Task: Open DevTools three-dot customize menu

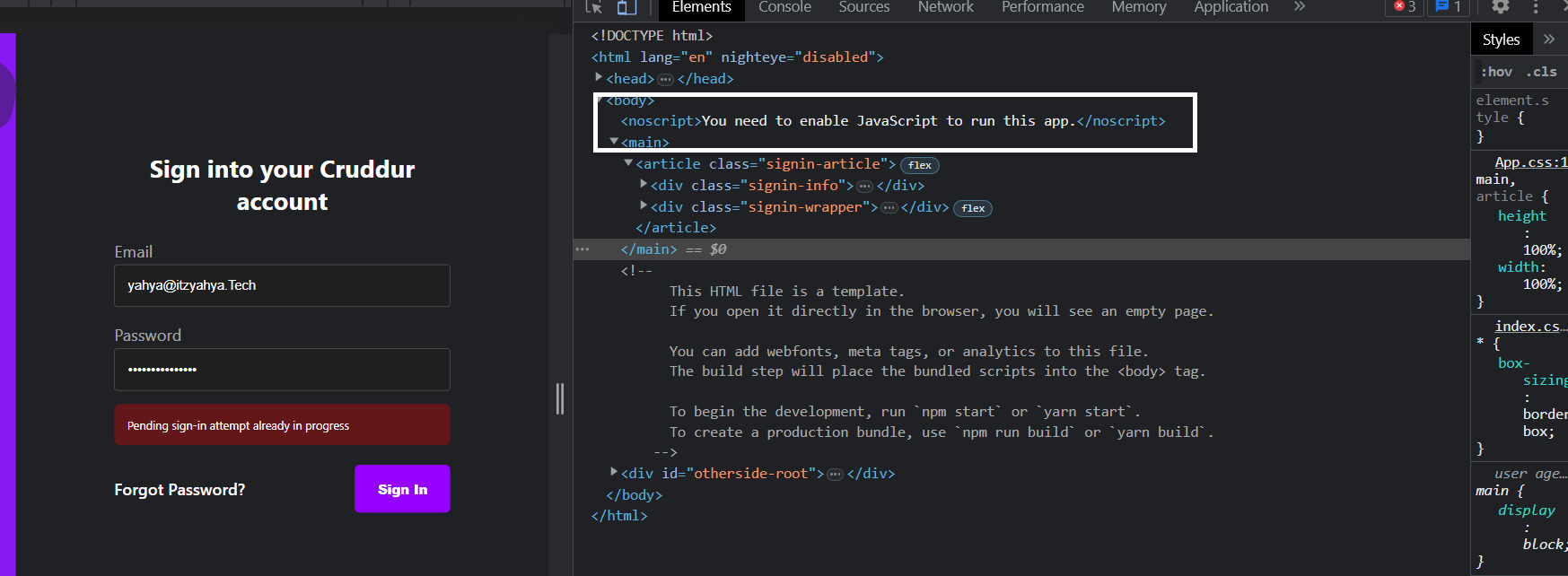Action: 1536,6
